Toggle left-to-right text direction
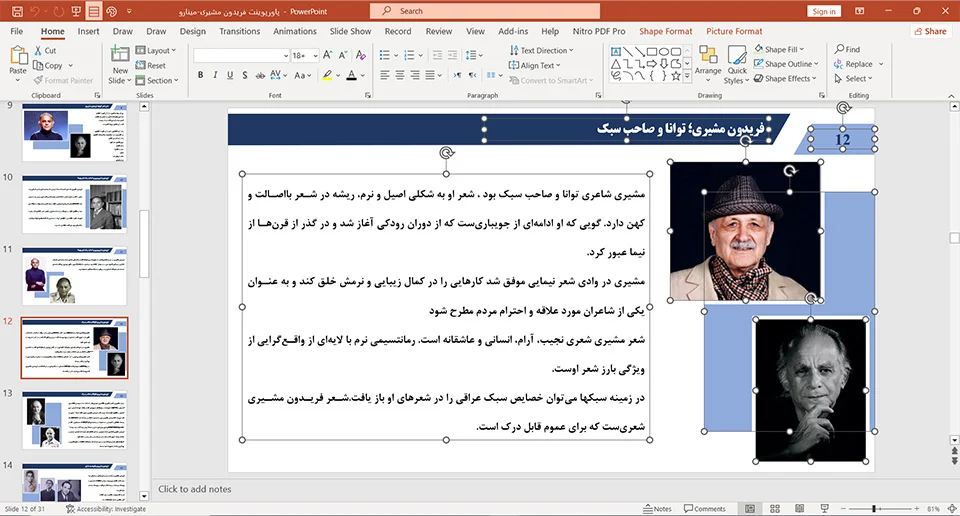Screen dimensions: 960x516 [x=457, y=75]
